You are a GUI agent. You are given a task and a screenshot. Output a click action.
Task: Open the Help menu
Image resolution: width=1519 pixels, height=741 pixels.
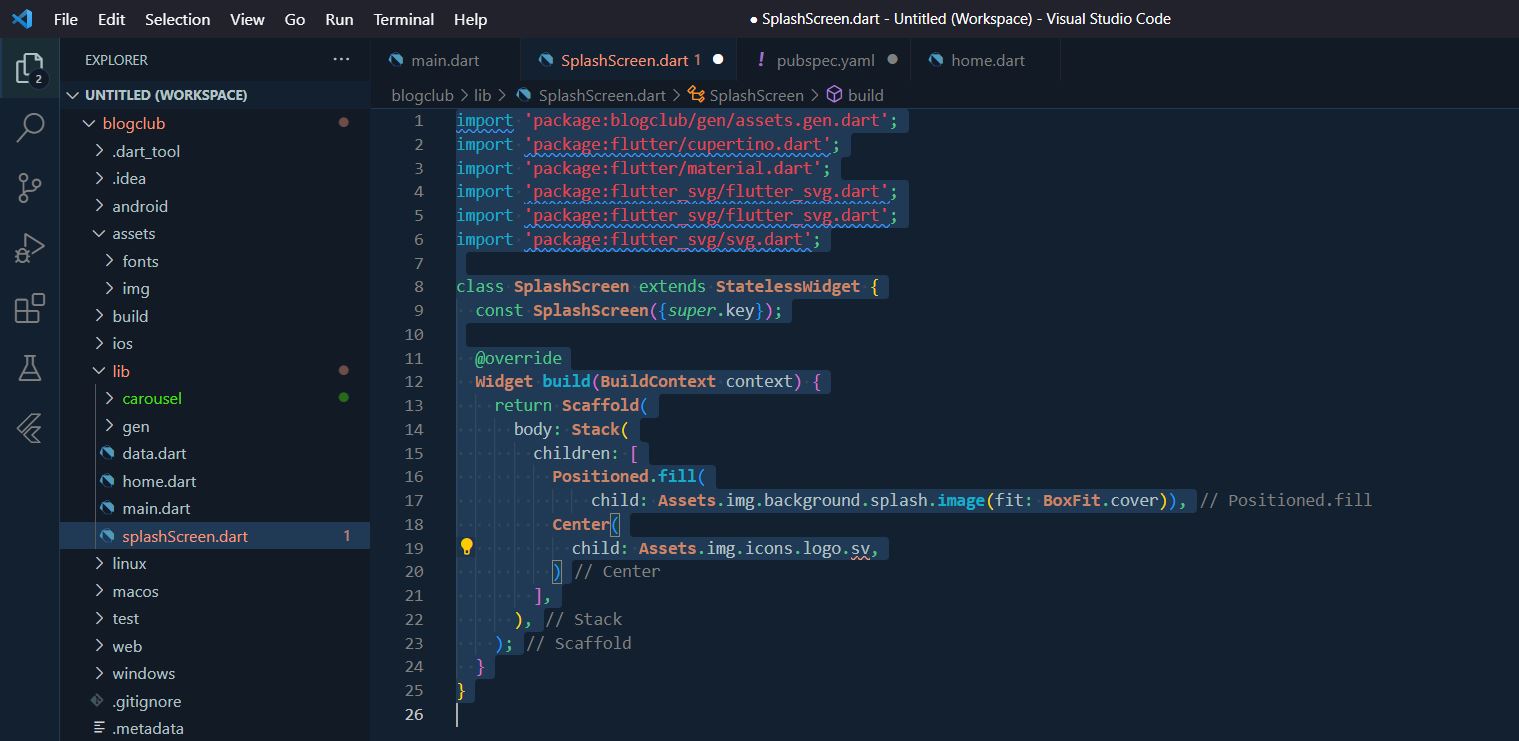(470, 19)
